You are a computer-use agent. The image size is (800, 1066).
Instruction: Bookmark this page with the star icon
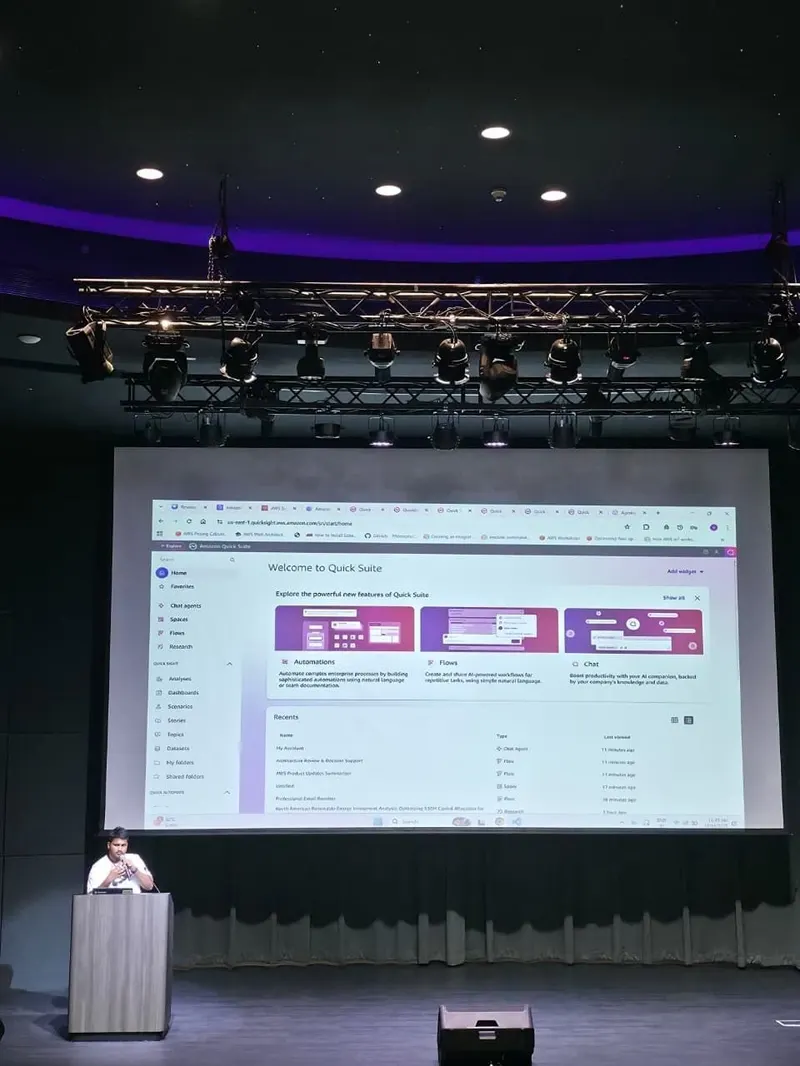coord(627,526)
